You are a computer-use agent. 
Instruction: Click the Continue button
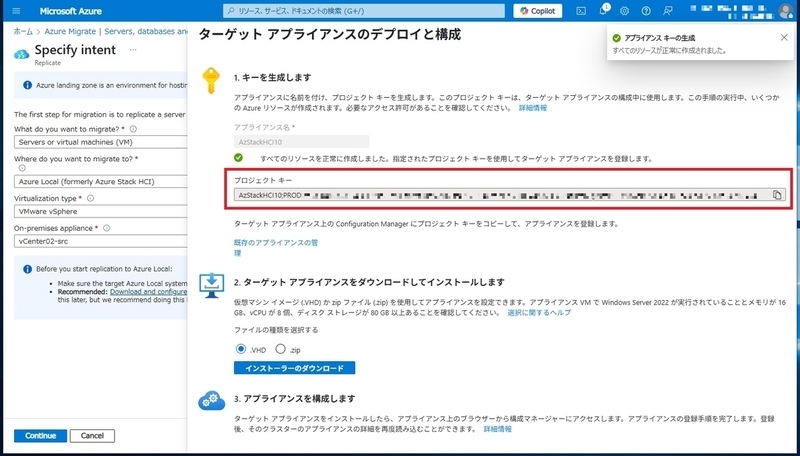(40, 436)
